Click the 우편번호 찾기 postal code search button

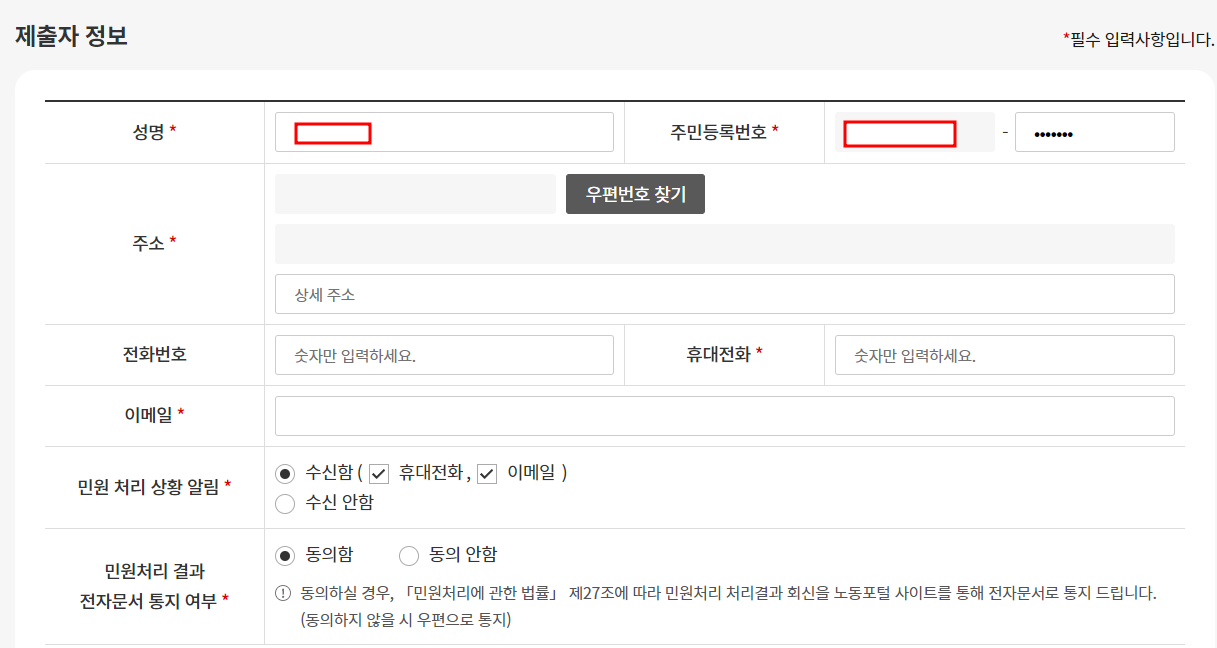pyautogui.click(x=635, y=193)
